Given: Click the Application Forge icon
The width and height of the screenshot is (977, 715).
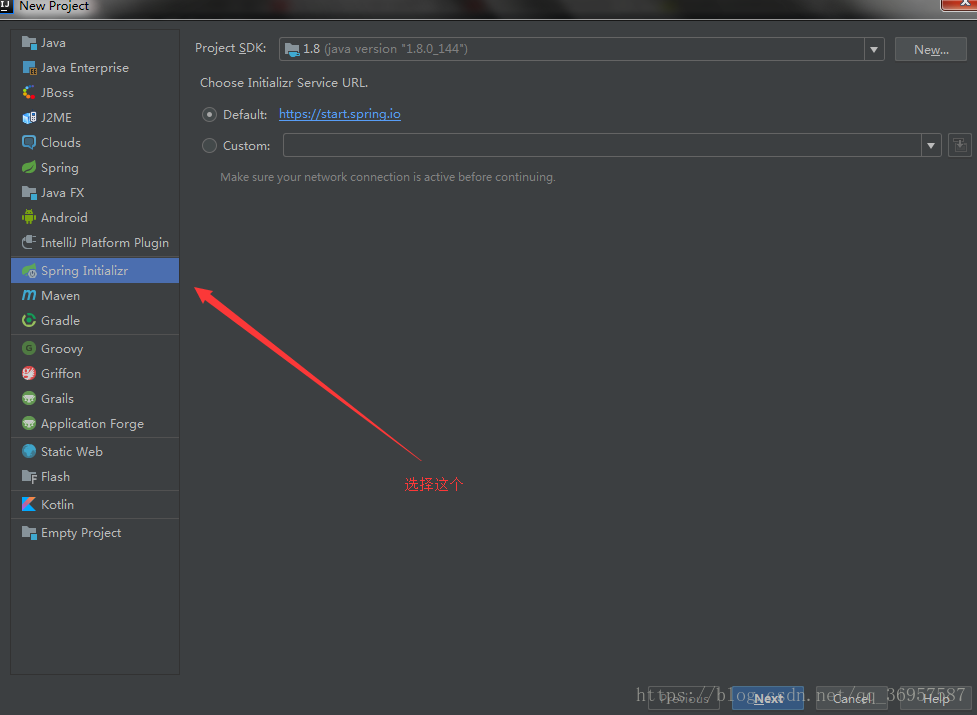Looking at the screenshot, I should [29, 424].
